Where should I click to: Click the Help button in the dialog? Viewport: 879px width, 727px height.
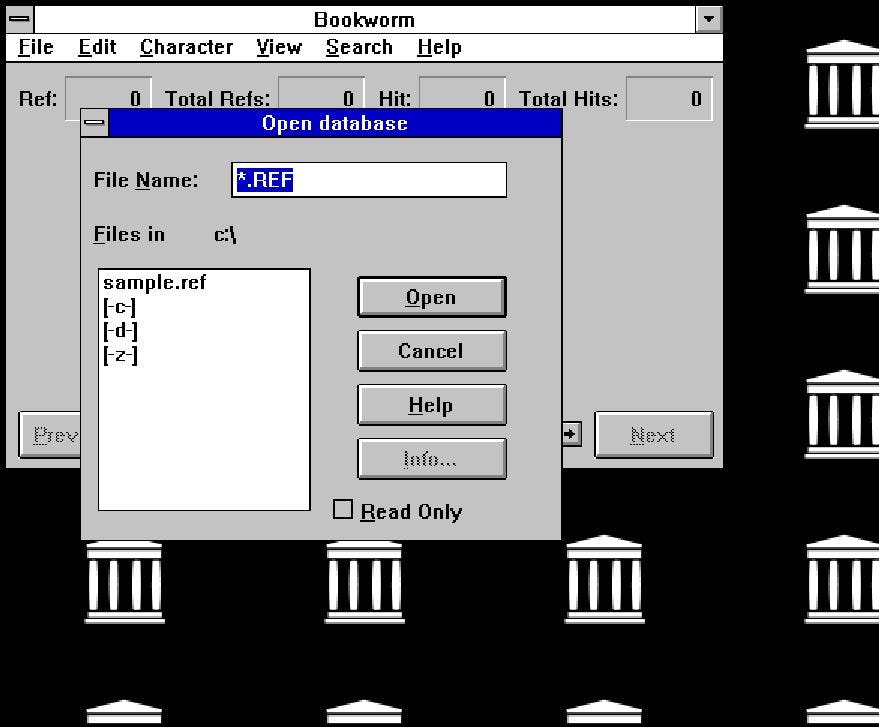click(431, 404)
